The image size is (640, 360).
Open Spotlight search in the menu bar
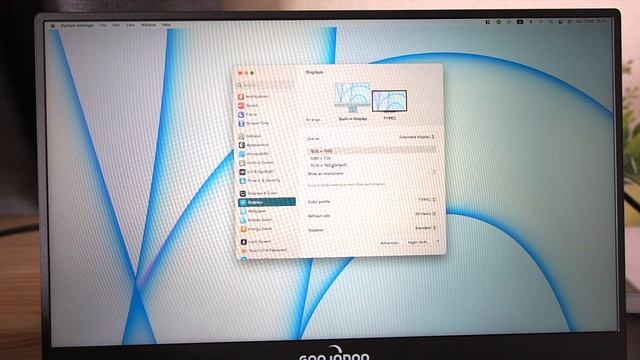pos(551,22)
